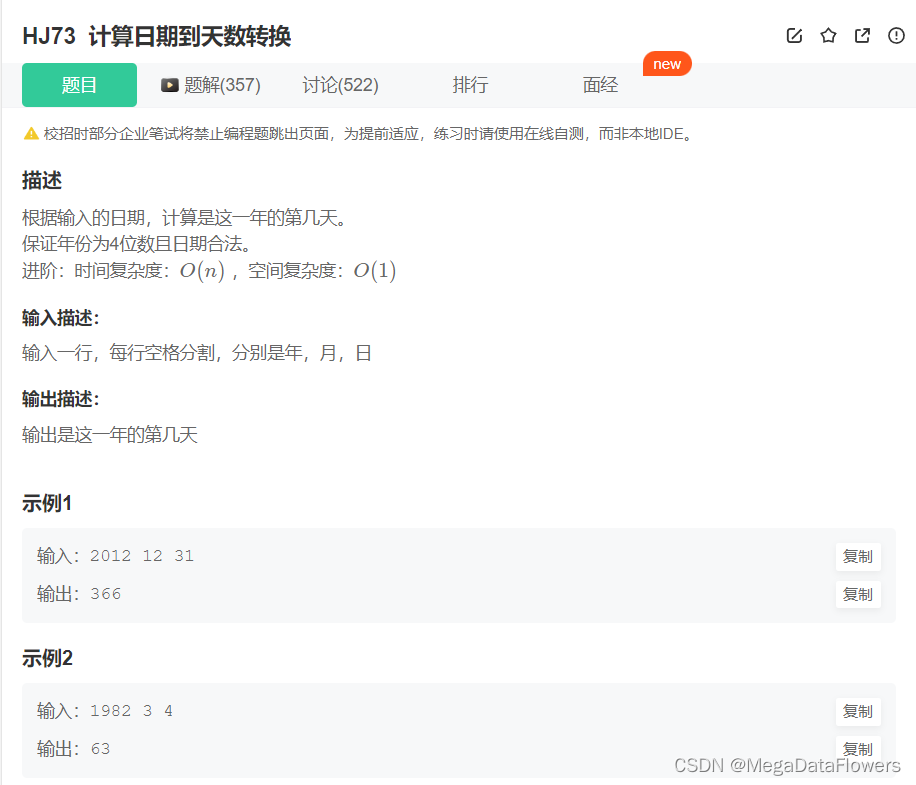Click the edit/feedback pencil icon
The width and height of the screenshot is (916, 785).
pos(794,35)
